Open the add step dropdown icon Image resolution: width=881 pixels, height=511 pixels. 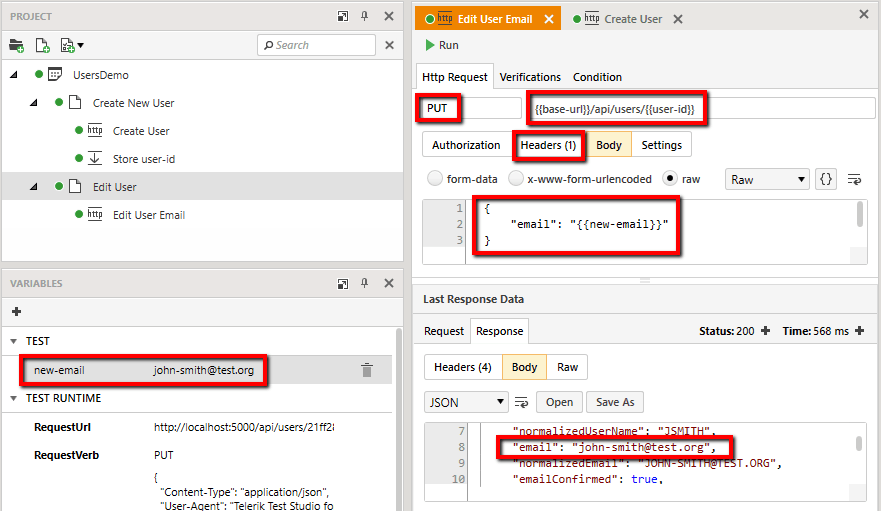(x=72, y=46)
